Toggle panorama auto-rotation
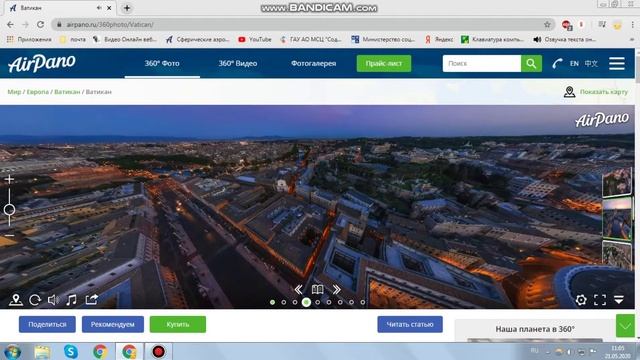The width and height of the screenshot is (640, 360). point(35,300)
